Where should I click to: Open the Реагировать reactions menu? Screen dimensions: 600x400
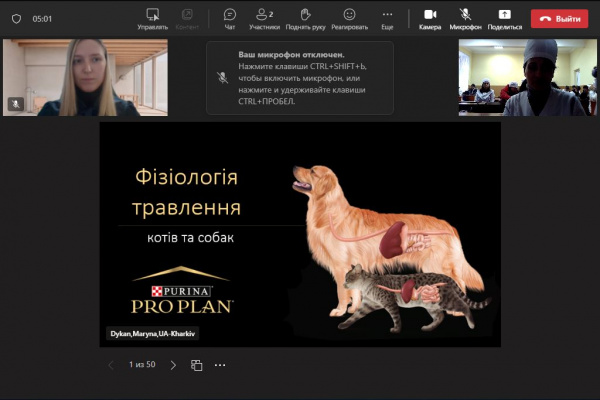(x=349, y=19)
